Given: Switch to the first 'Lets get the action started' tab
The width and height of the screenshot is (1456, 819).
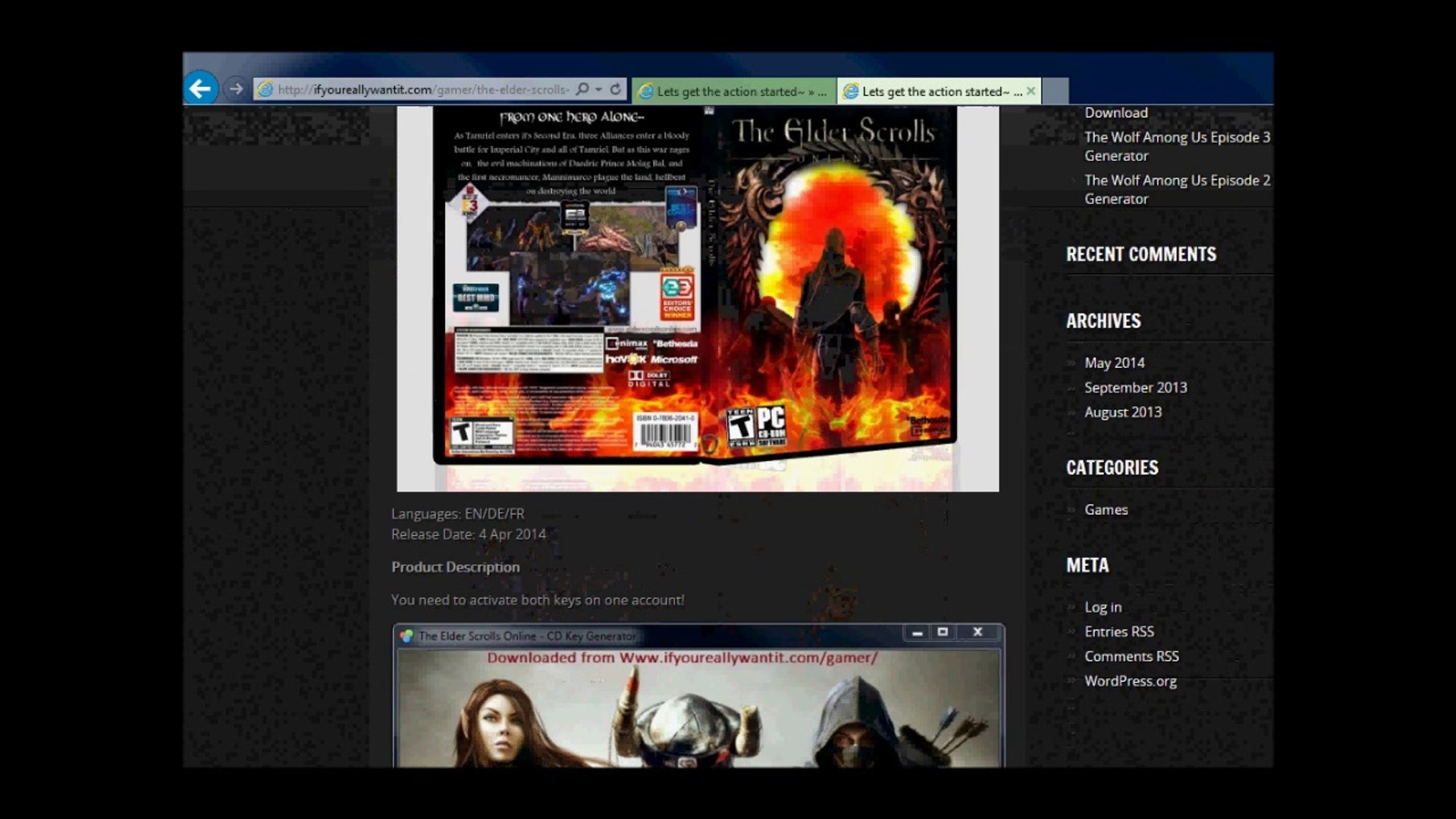Looking at the screenshot, I should 734,91.
